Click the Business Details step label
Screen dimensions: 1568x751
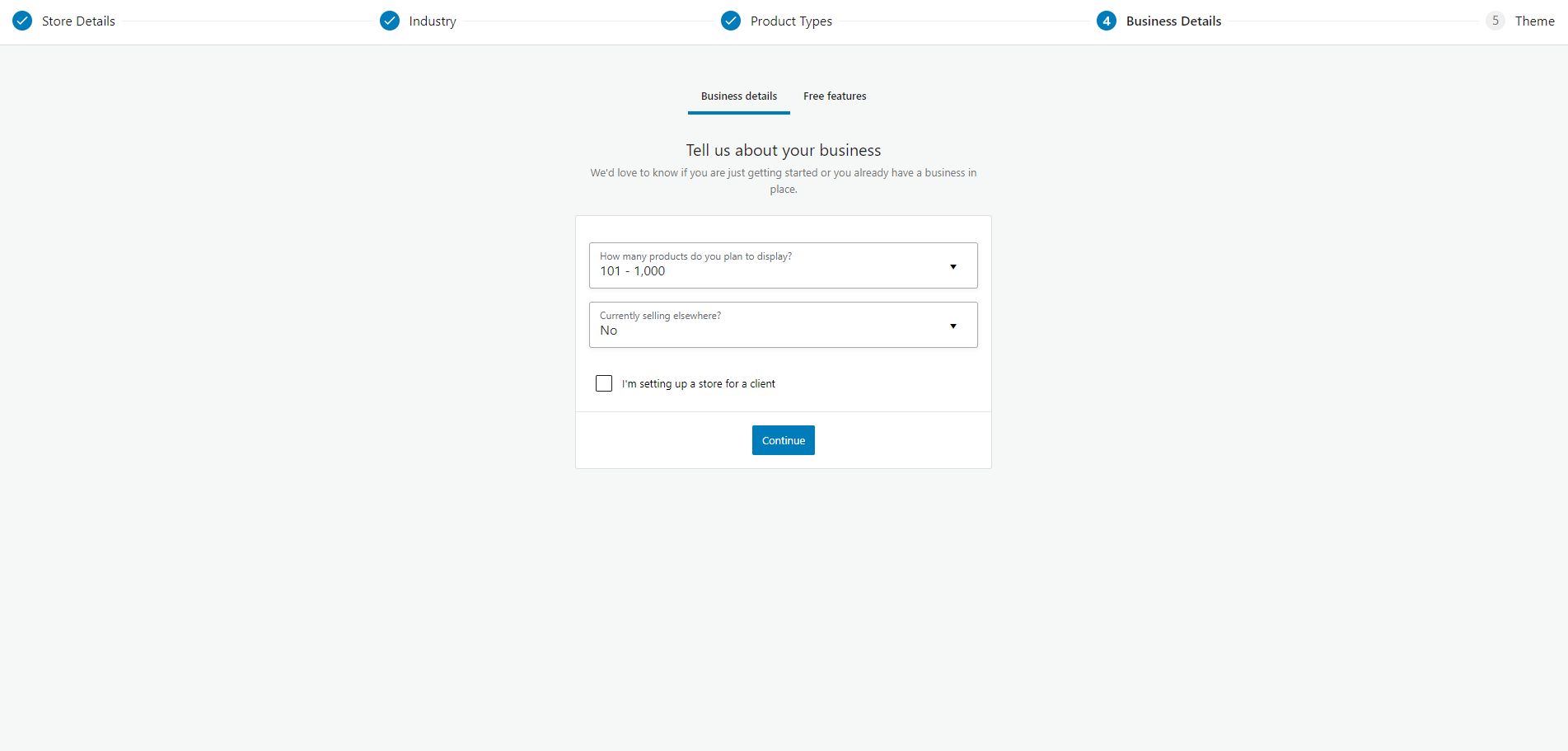[1173, 21]
